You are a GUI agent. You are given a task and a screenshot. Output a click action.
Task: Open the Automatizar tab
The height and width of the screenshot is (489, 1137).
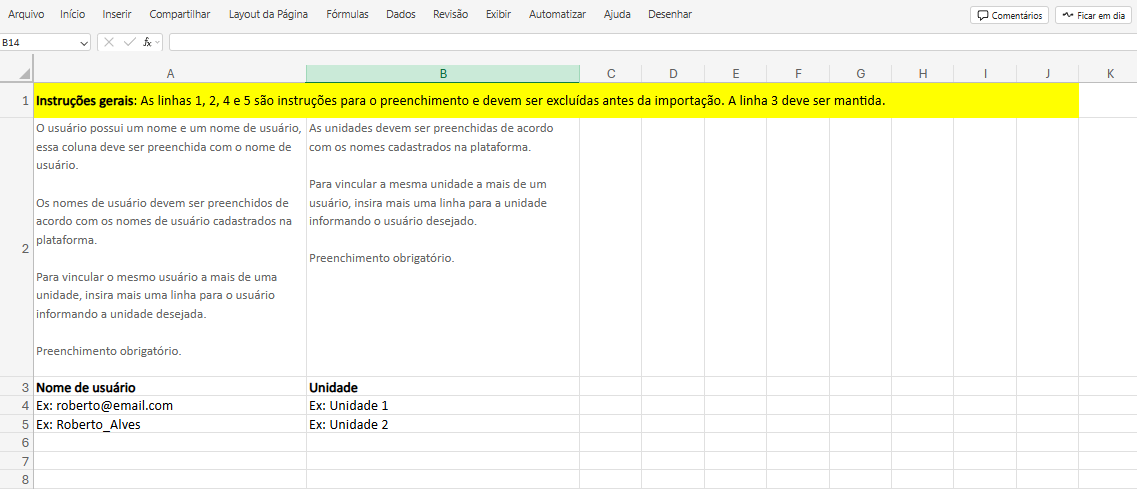click(x=558, y=15)
